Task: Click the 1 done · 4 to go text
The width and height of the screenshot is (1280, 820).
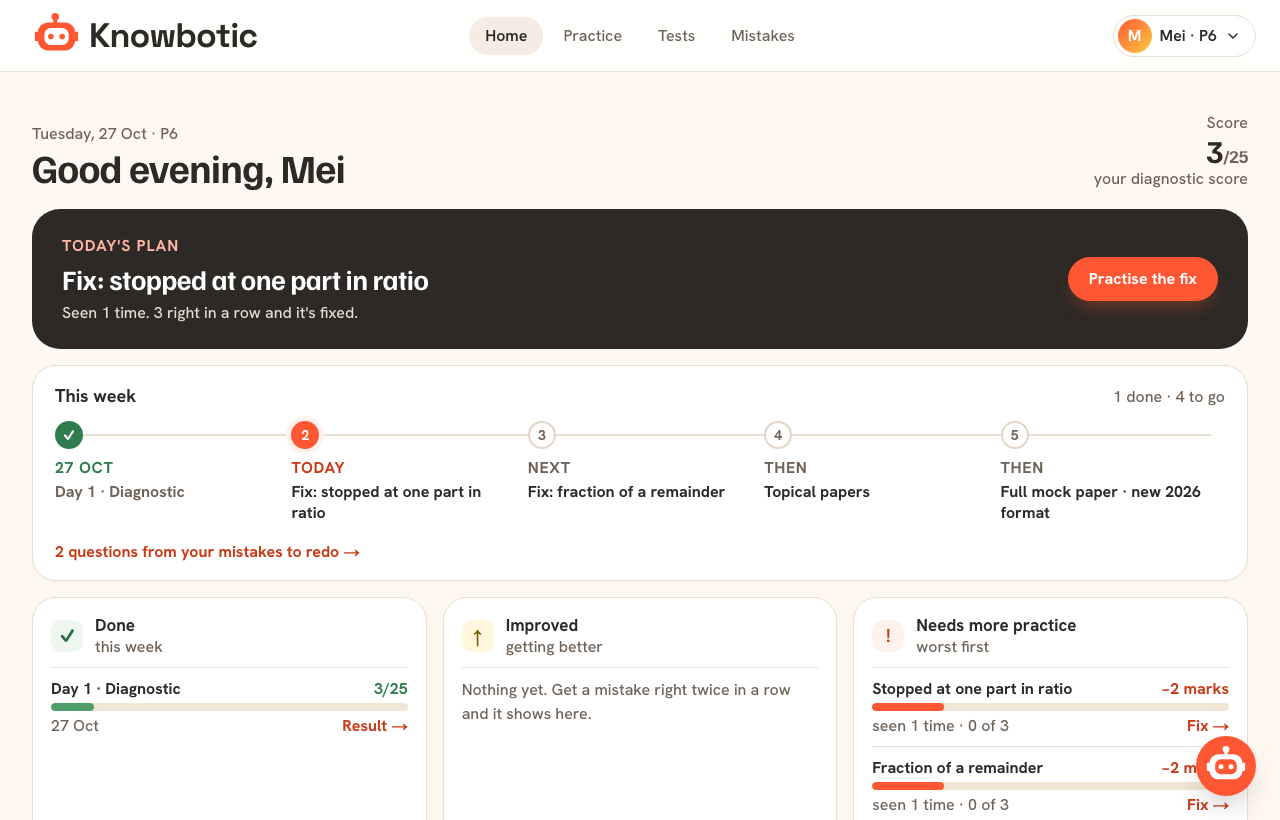Action: (x=1169, y=397)
